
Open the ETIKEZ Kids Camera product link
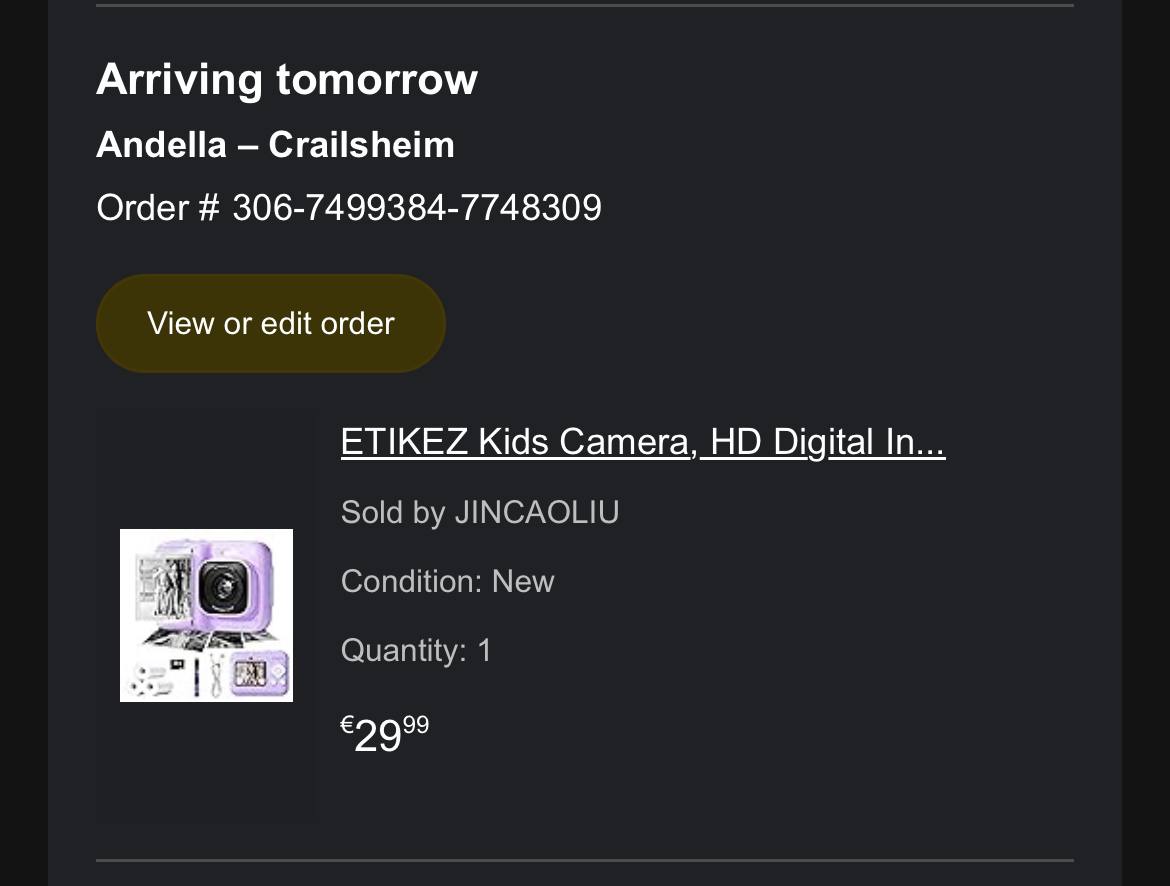pyautogui.click(x=642, y=441)
